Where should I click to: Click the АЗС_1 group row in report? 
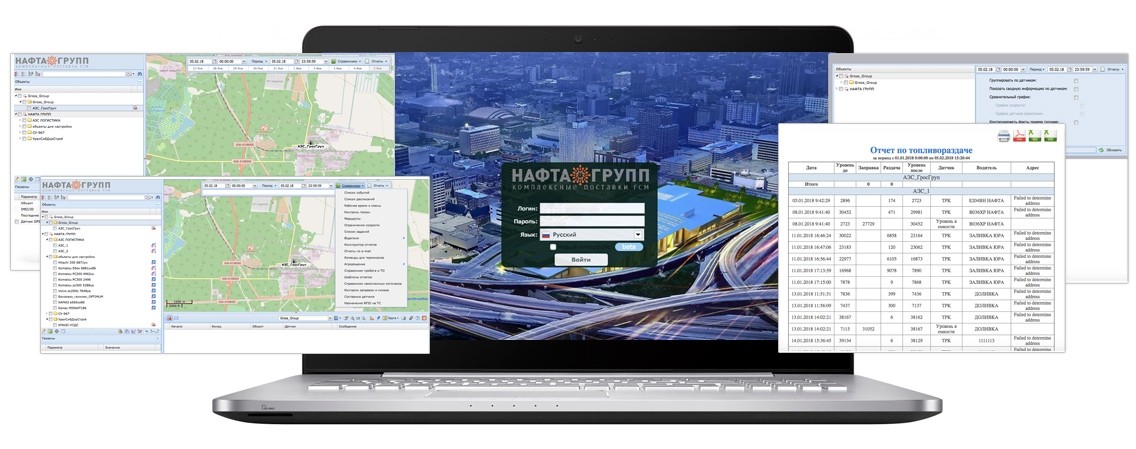point(922,190)
